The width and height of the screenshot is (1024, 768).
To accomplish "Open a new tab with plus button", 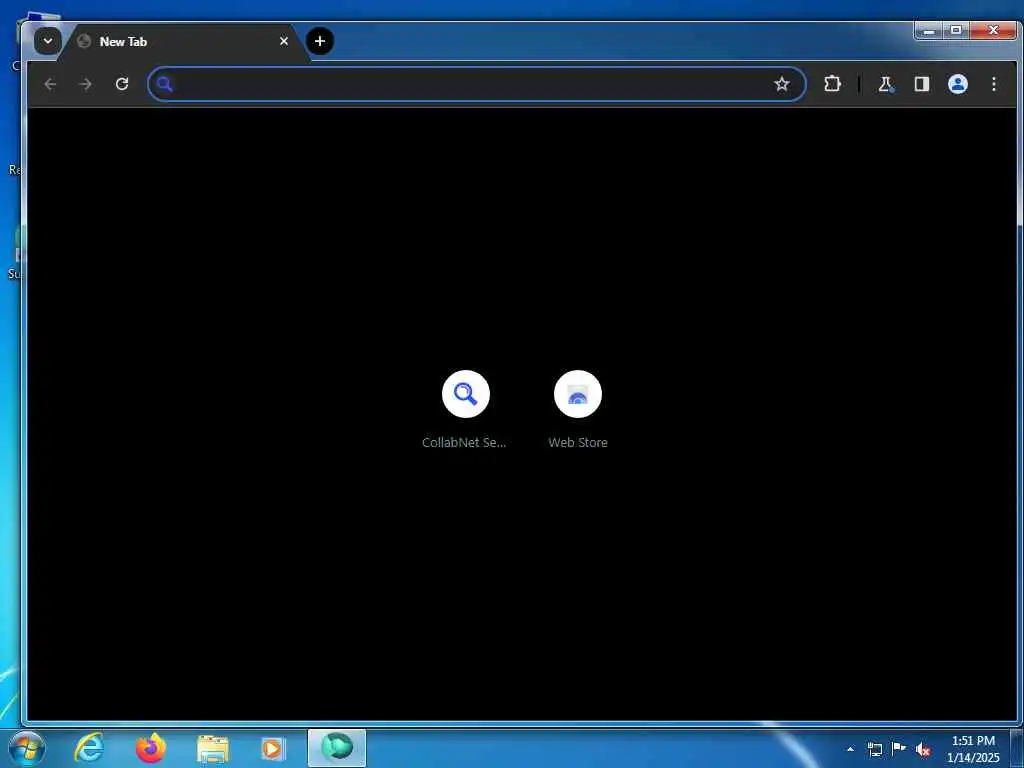I will tap(319, 41).
